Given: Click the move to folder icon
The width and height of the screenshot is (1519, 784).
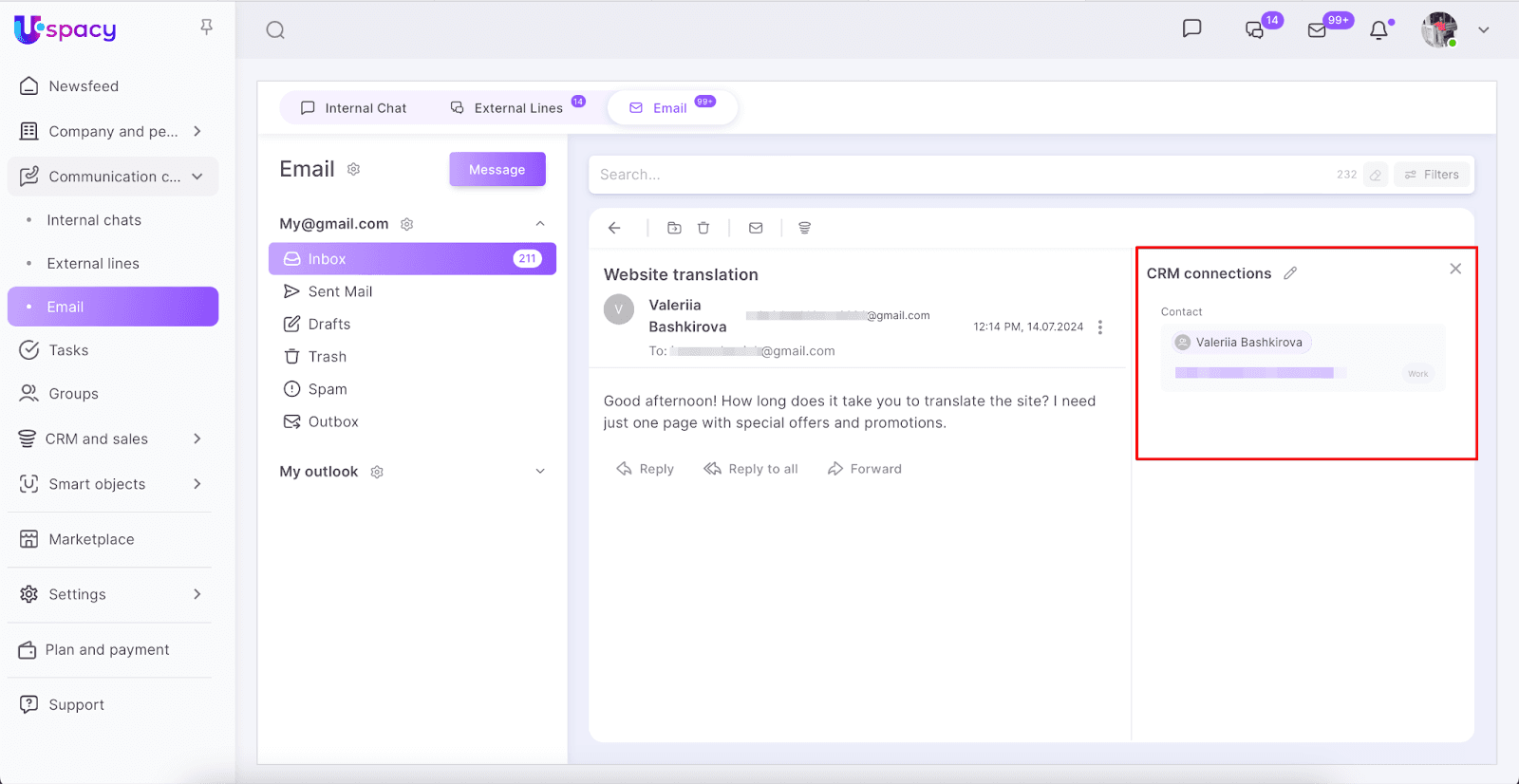Looking at the screenshot, I should click(674, 228).
